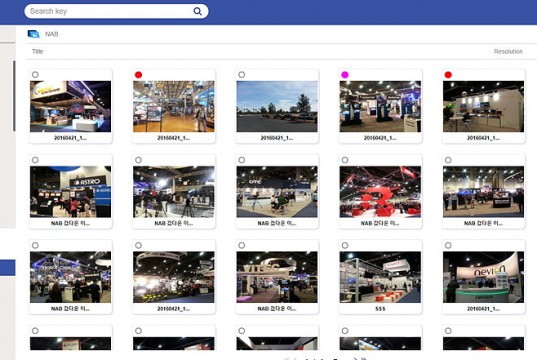Screen dimensions: 537x360
Task: Select the radio button on the nevion image
Action: click(448, 245)
